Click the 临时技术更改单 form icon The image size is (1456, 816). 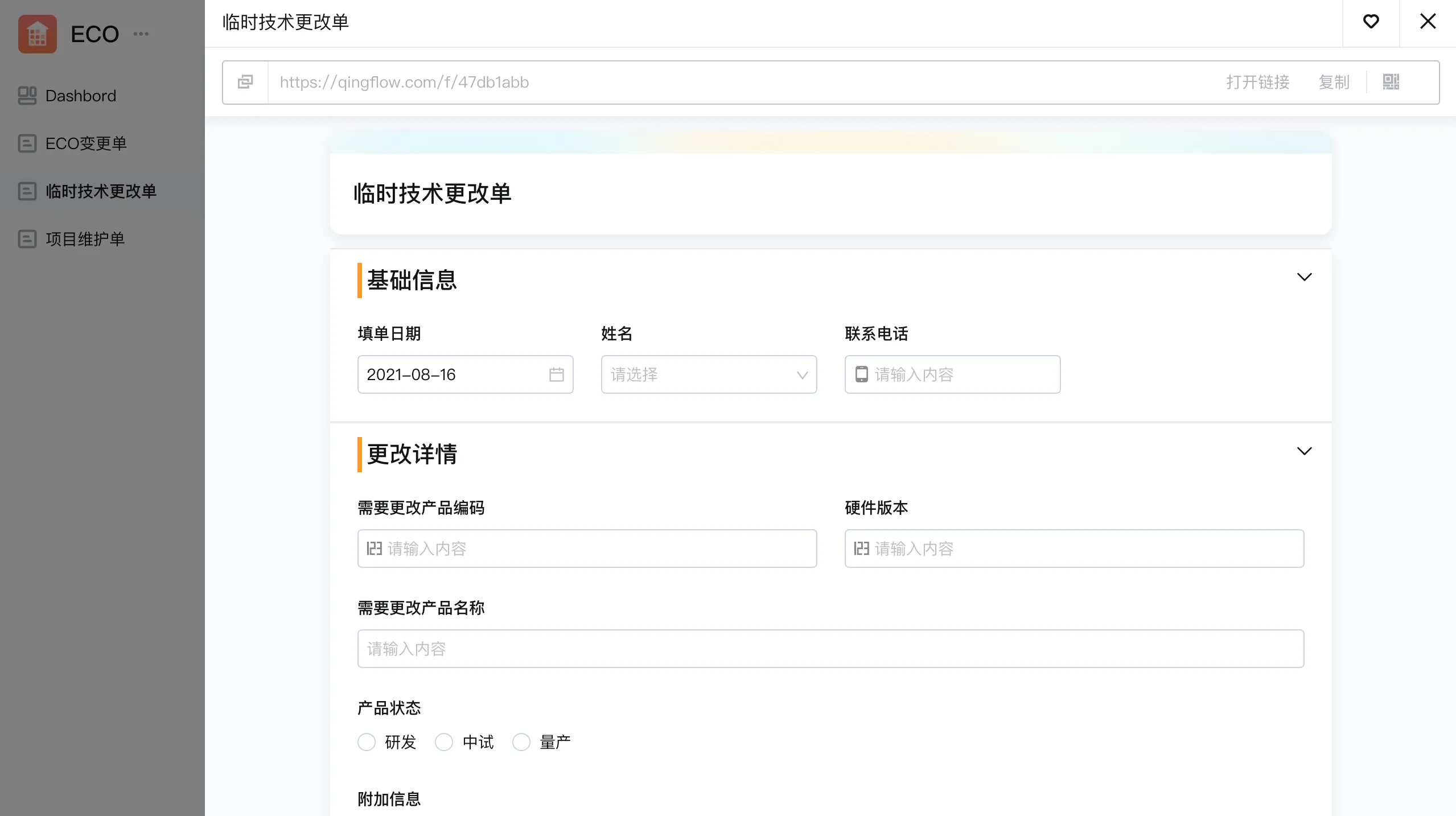(x=27, y=191)
